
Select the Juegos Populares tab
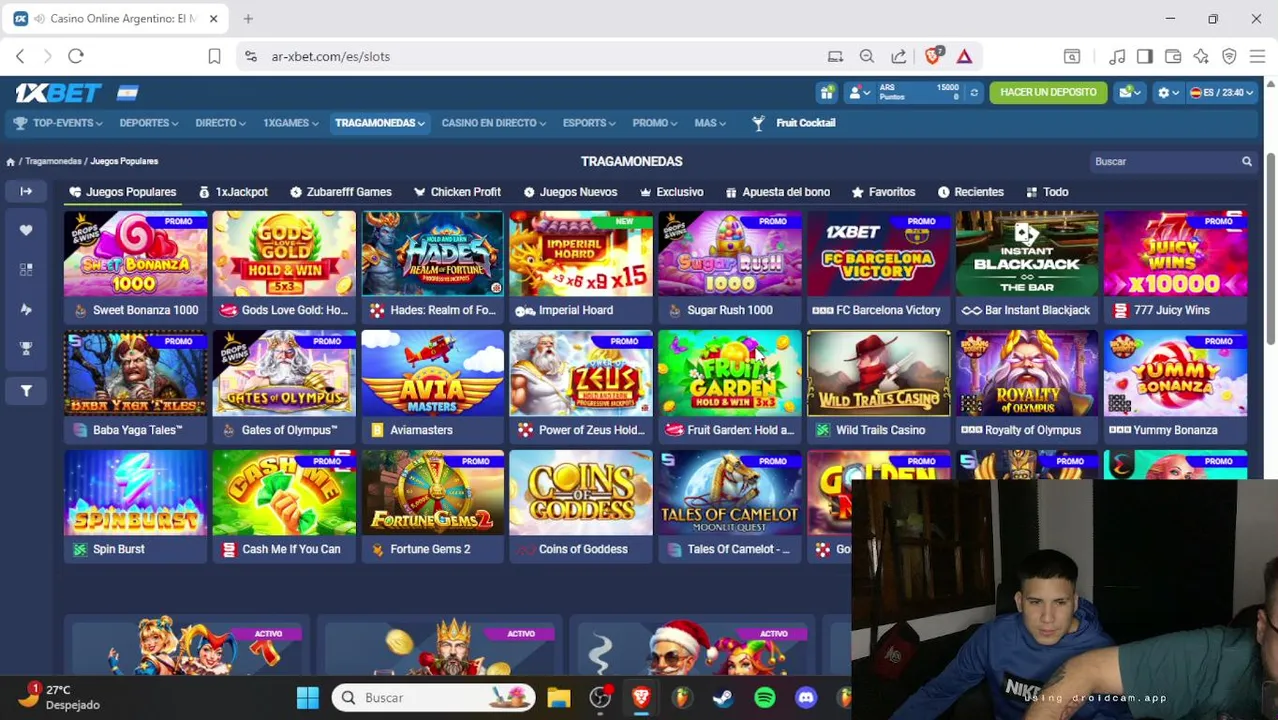click(123, 192)
